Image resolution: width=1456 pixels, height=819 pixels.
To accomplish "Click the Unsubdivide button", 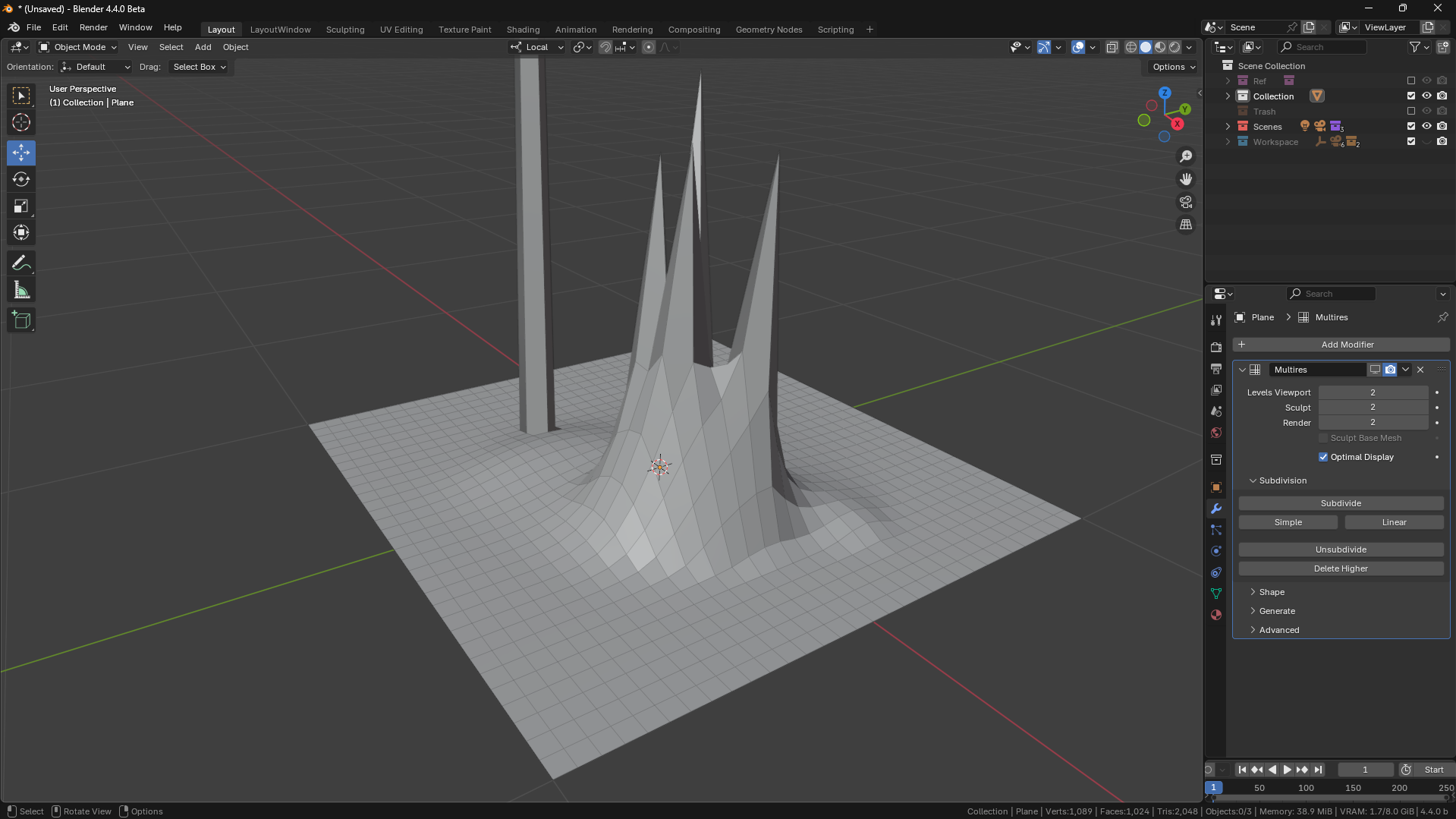I will [1341, 550].
